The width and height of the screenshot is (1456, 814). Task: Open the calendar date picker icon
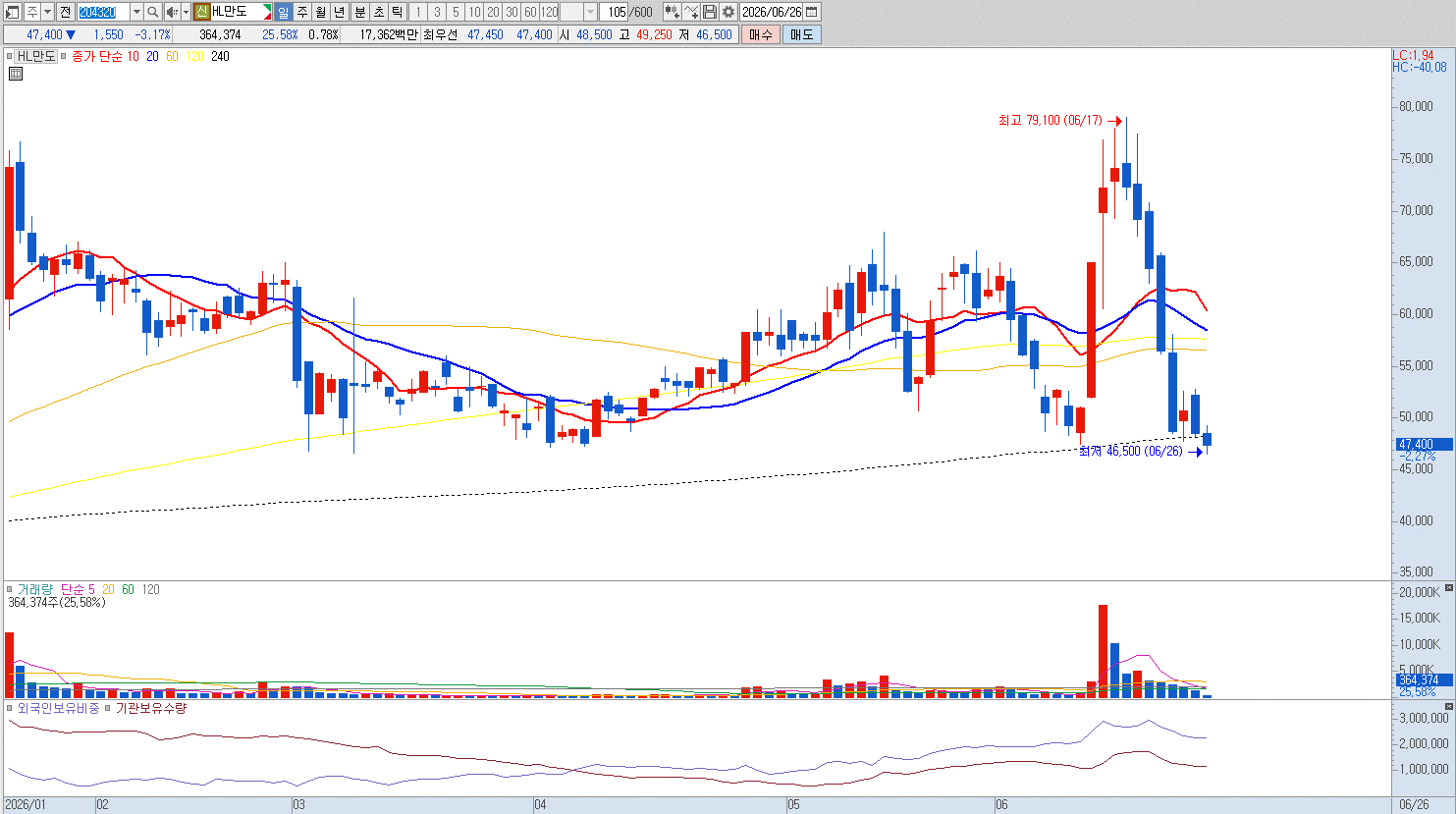point(812,12)
